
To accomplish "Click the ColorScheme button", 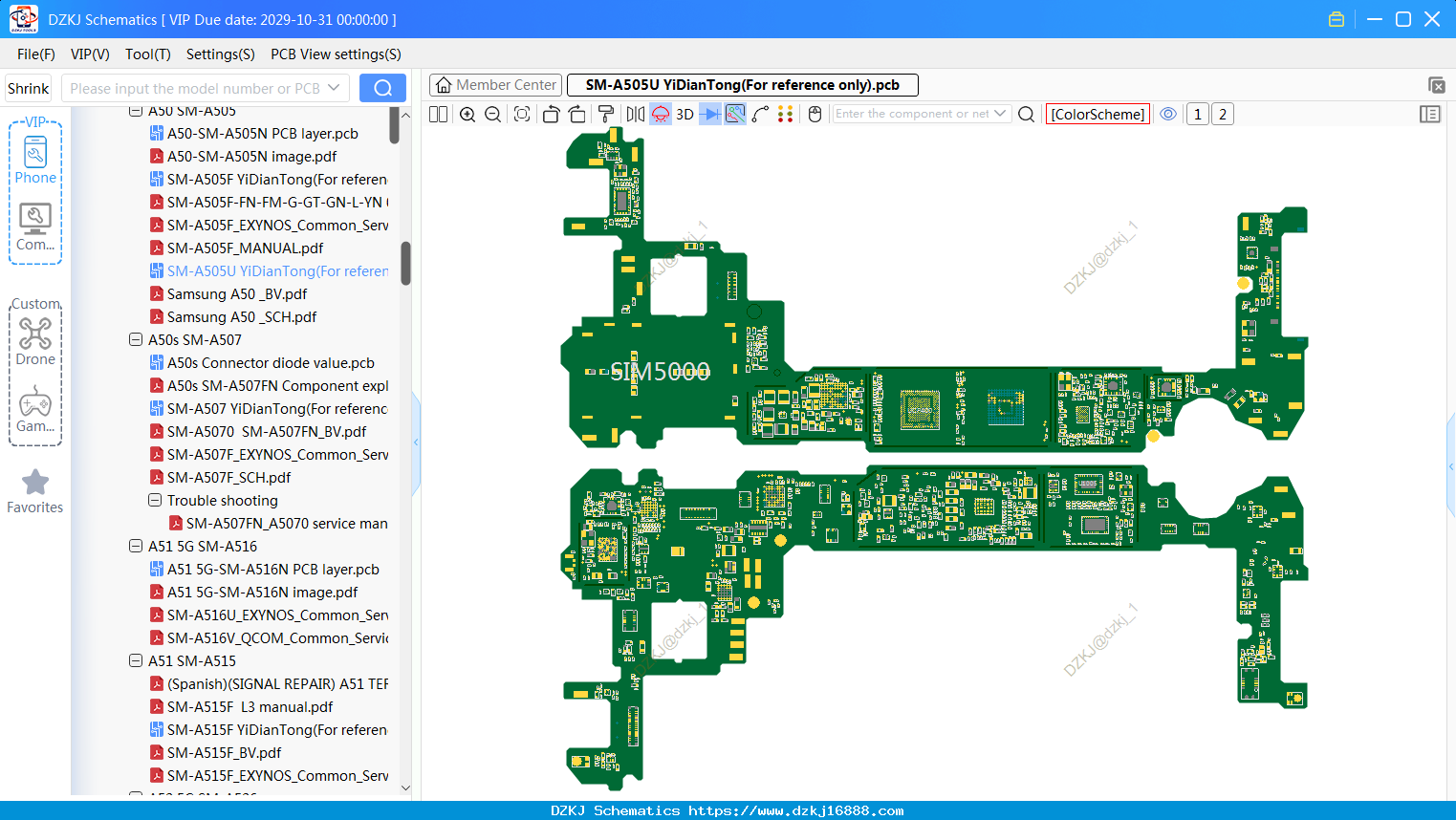I will 1097,114.
